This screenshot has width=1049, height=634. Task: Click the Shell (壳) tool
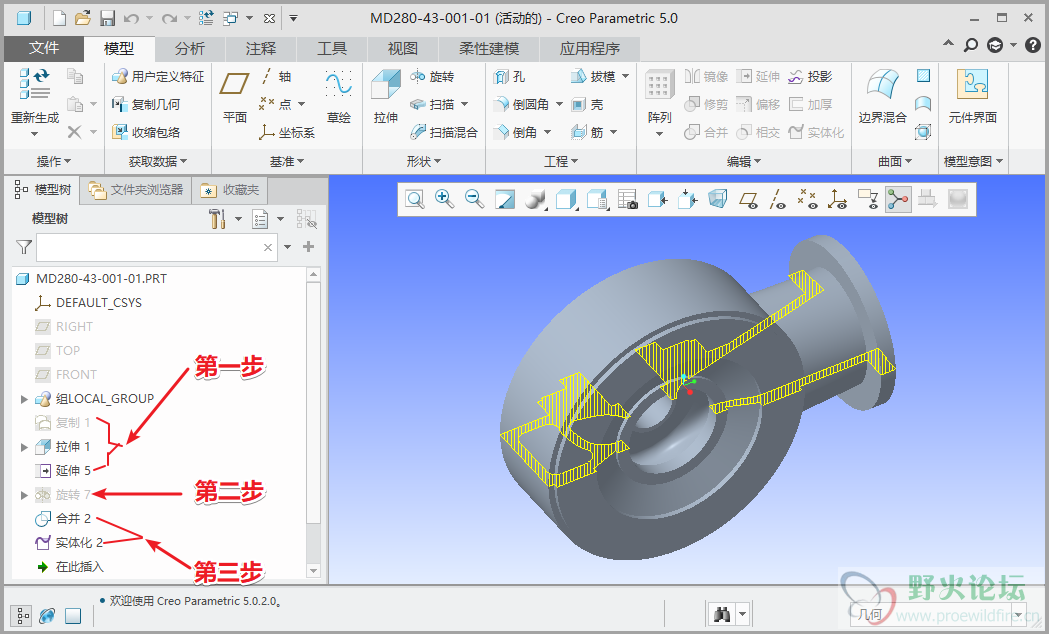click(587, 104)
